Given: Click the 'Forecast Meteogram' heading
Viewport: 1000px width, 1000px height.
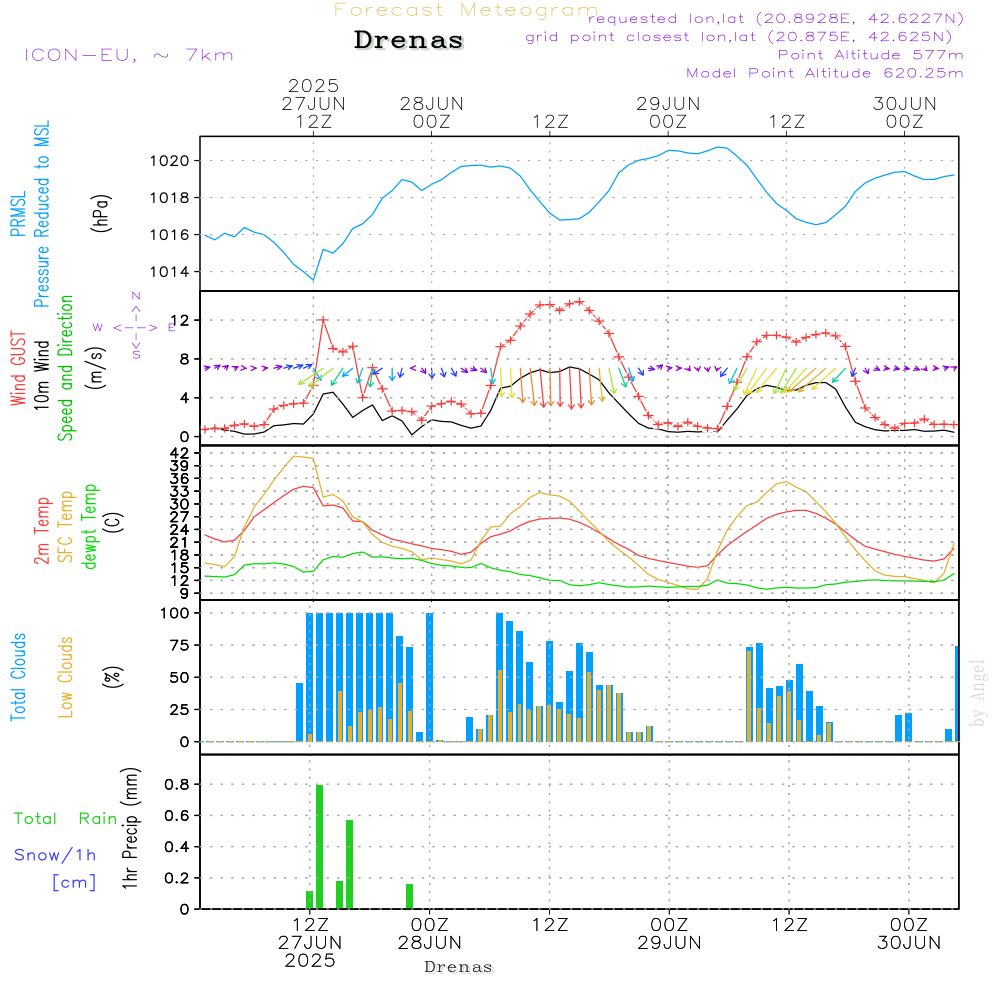Looking at the screenshot, I should 466,10.
